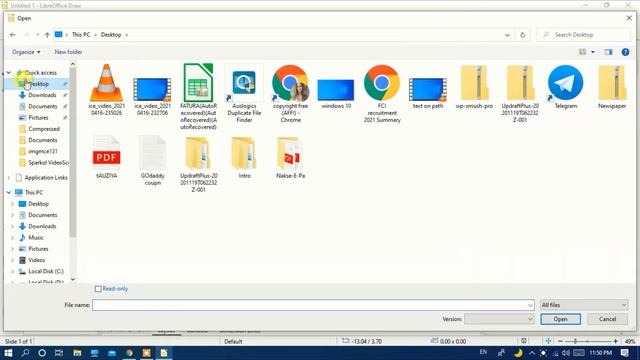Expand Local Disk (C:) node
640x360 pixels.
pos(12,271)
